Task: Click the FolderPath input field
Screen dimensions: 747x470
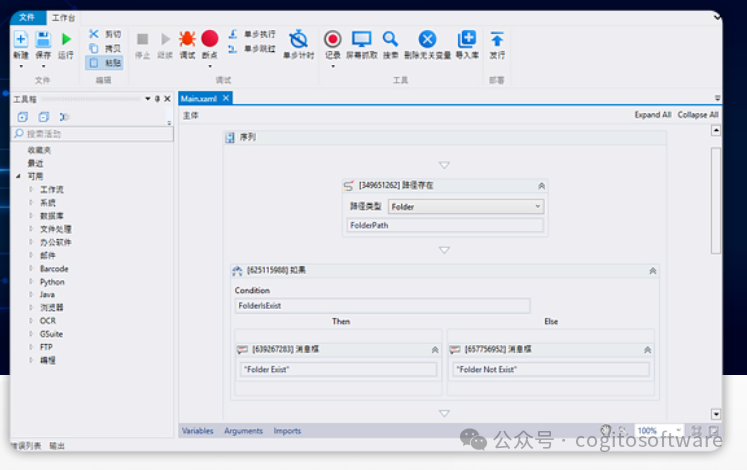Action: point(445,225)
